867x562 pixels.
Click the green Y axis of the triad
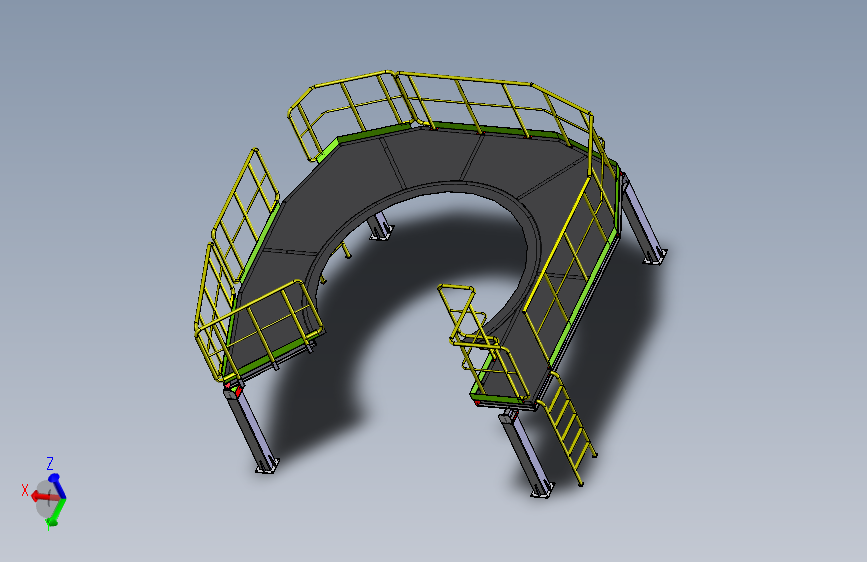tap(57, 513)
